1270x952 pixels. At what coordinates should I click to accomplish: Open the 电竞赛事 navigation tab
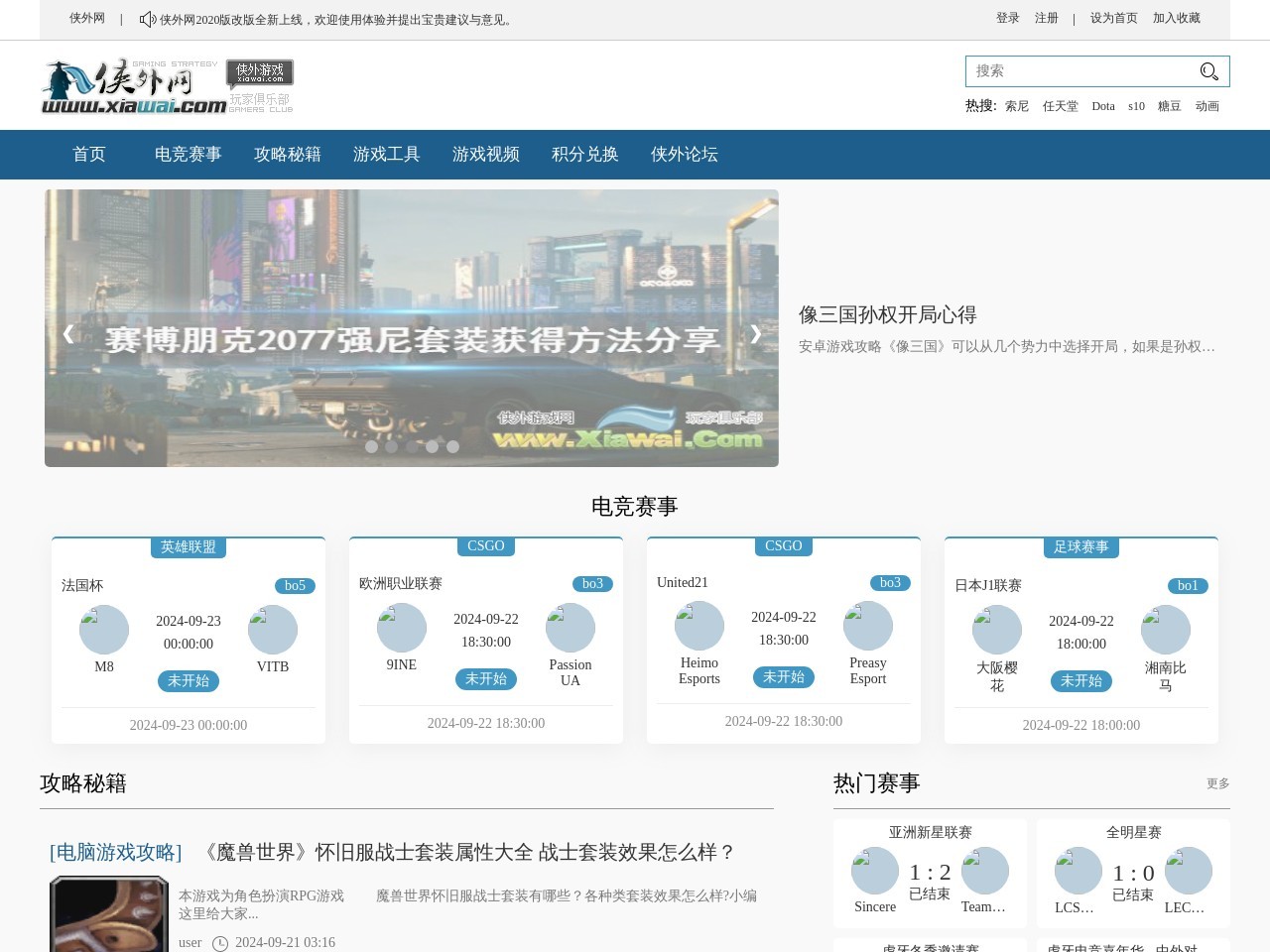(x=189, y=155)
